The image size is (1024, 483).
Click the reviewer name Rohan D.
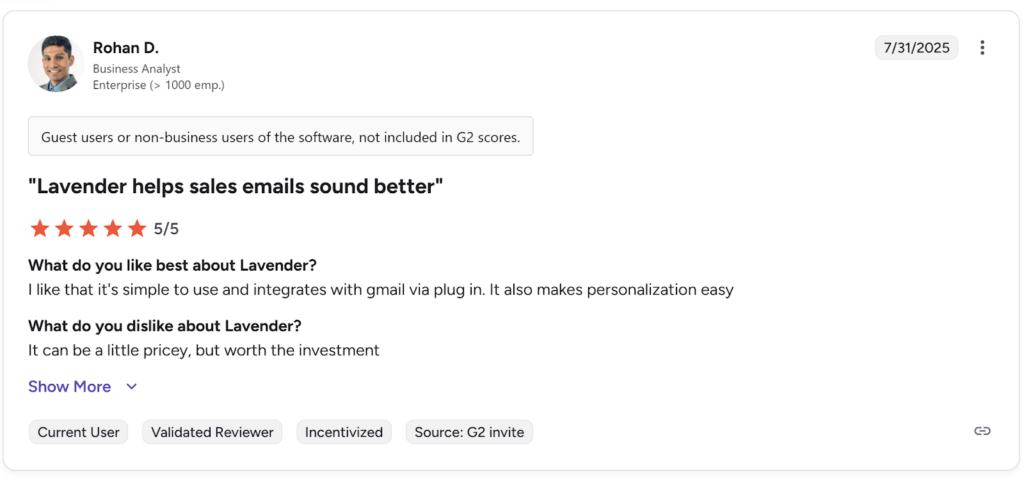tap(126, 48)
